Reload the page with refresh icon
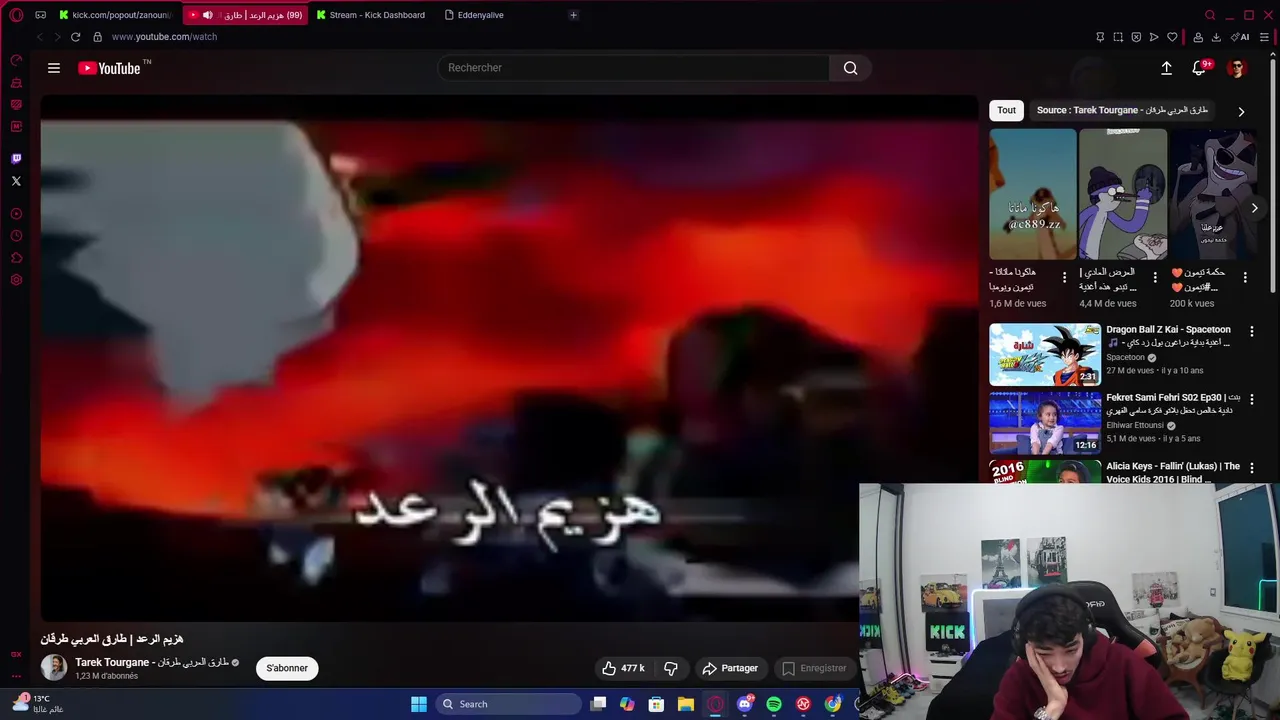1280x720 pixels. point(75,37)
